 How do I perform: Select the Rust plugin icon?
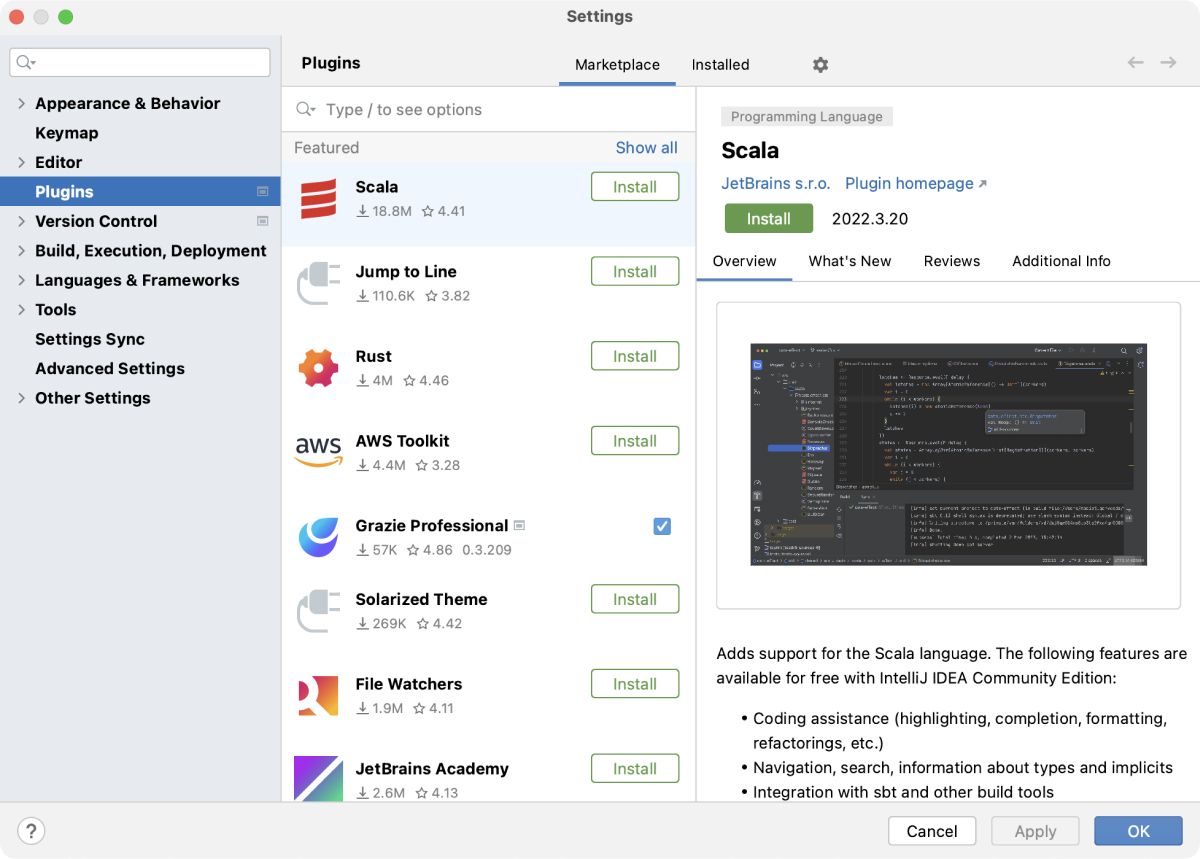click(320, 366)
